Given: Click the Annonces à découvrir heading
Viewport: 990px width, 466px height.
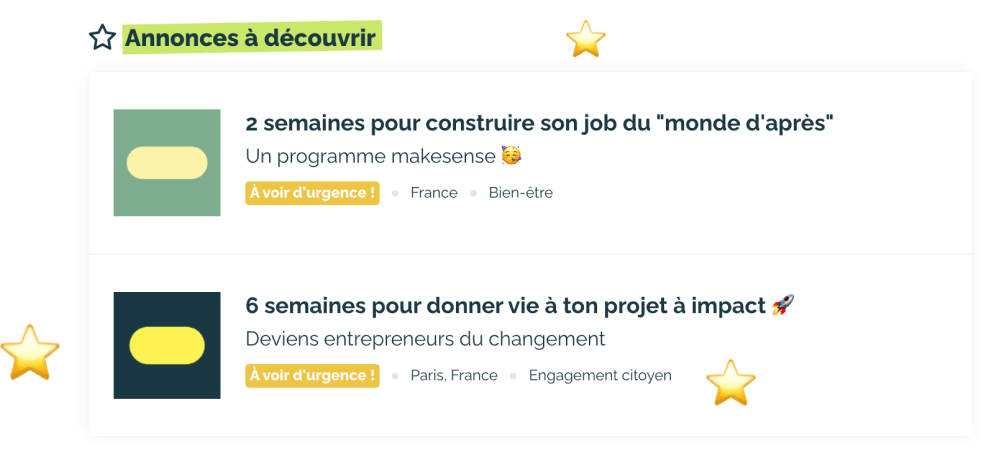Looking at the screenshot, I should tap(251, 38).
